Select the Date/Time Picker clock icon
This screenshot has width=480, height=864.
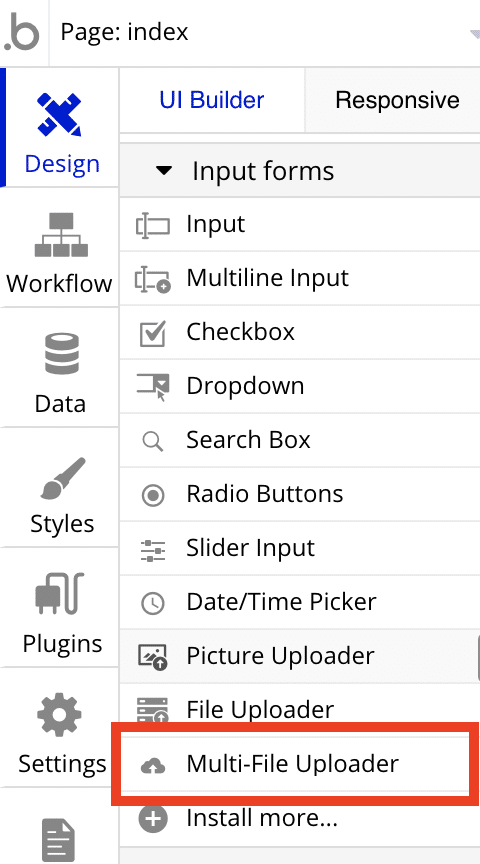click(x=153, y=603)
